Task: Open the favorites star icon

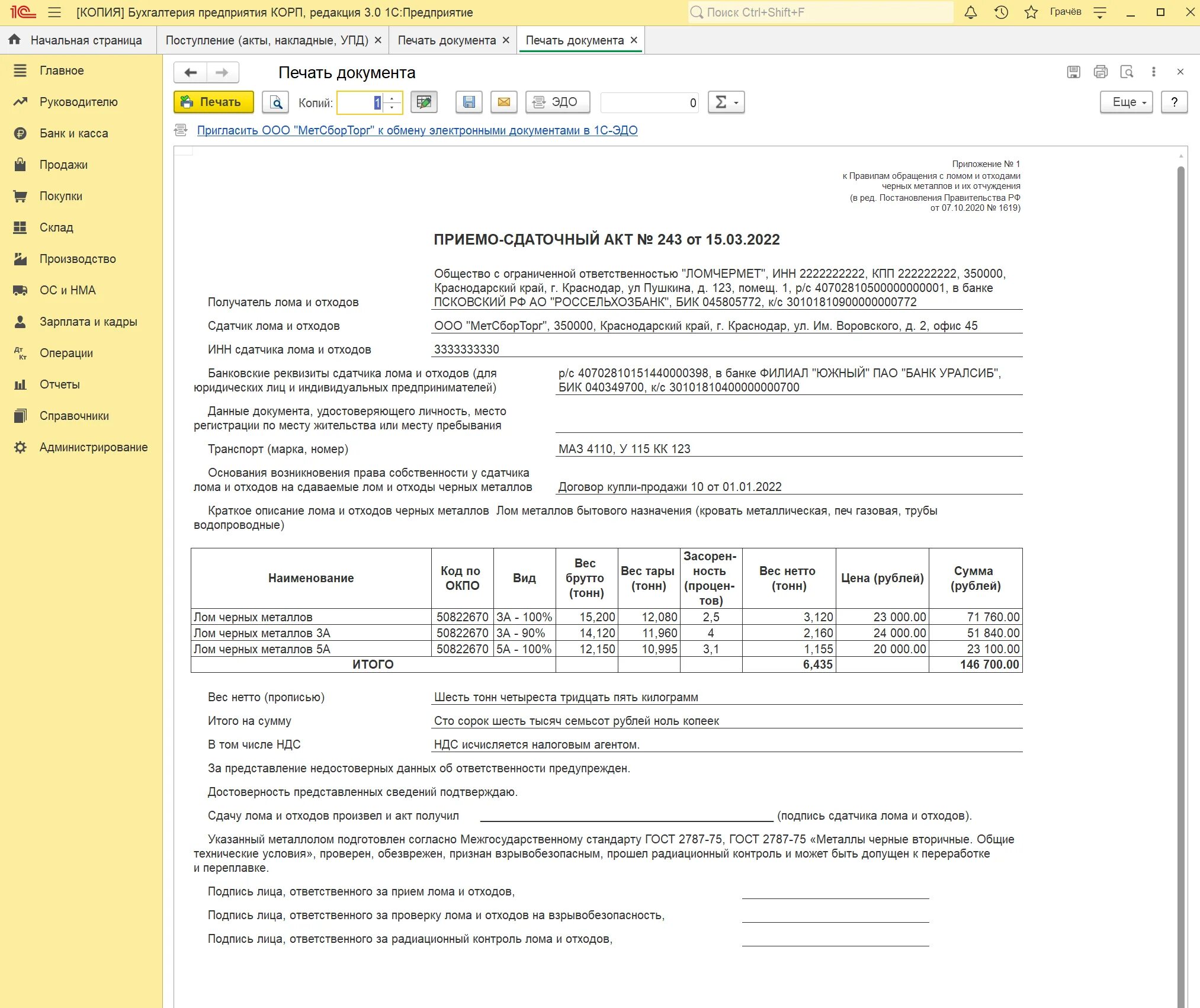Action: 1031,12
